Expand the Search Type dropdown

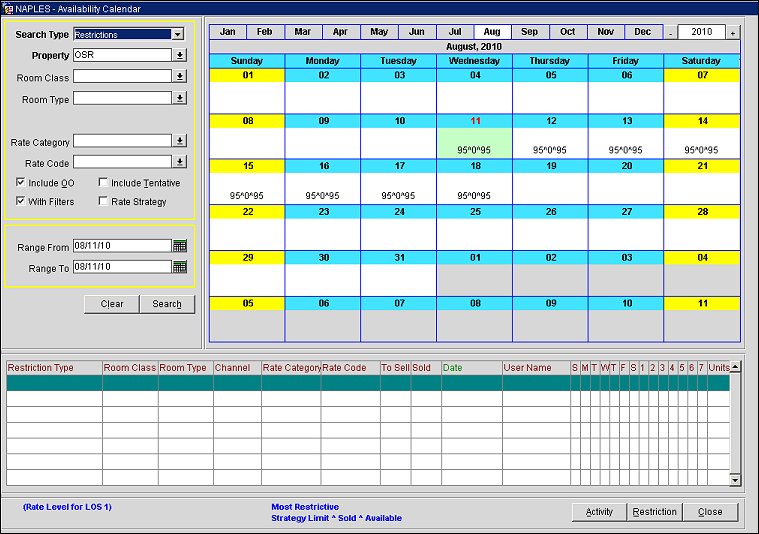pyautogui.click(x=178, y=34)
